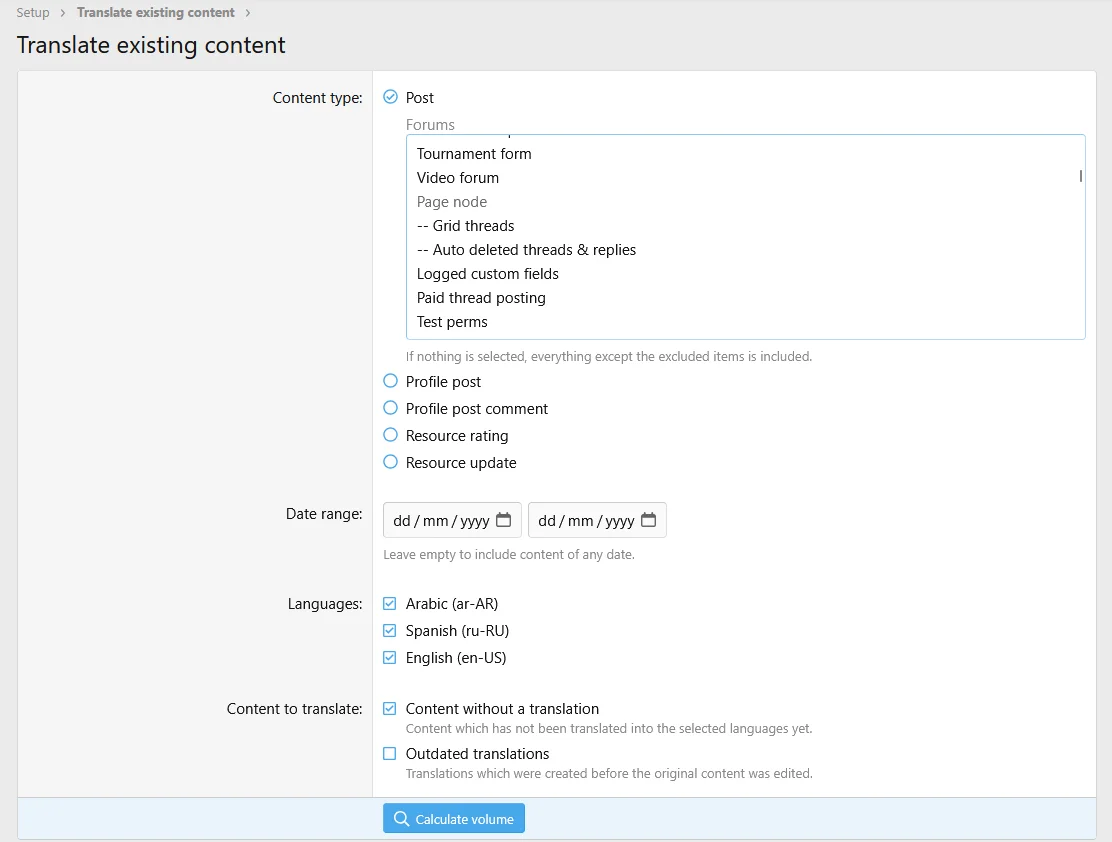Select the Post content type radio

tap(390, 97)
